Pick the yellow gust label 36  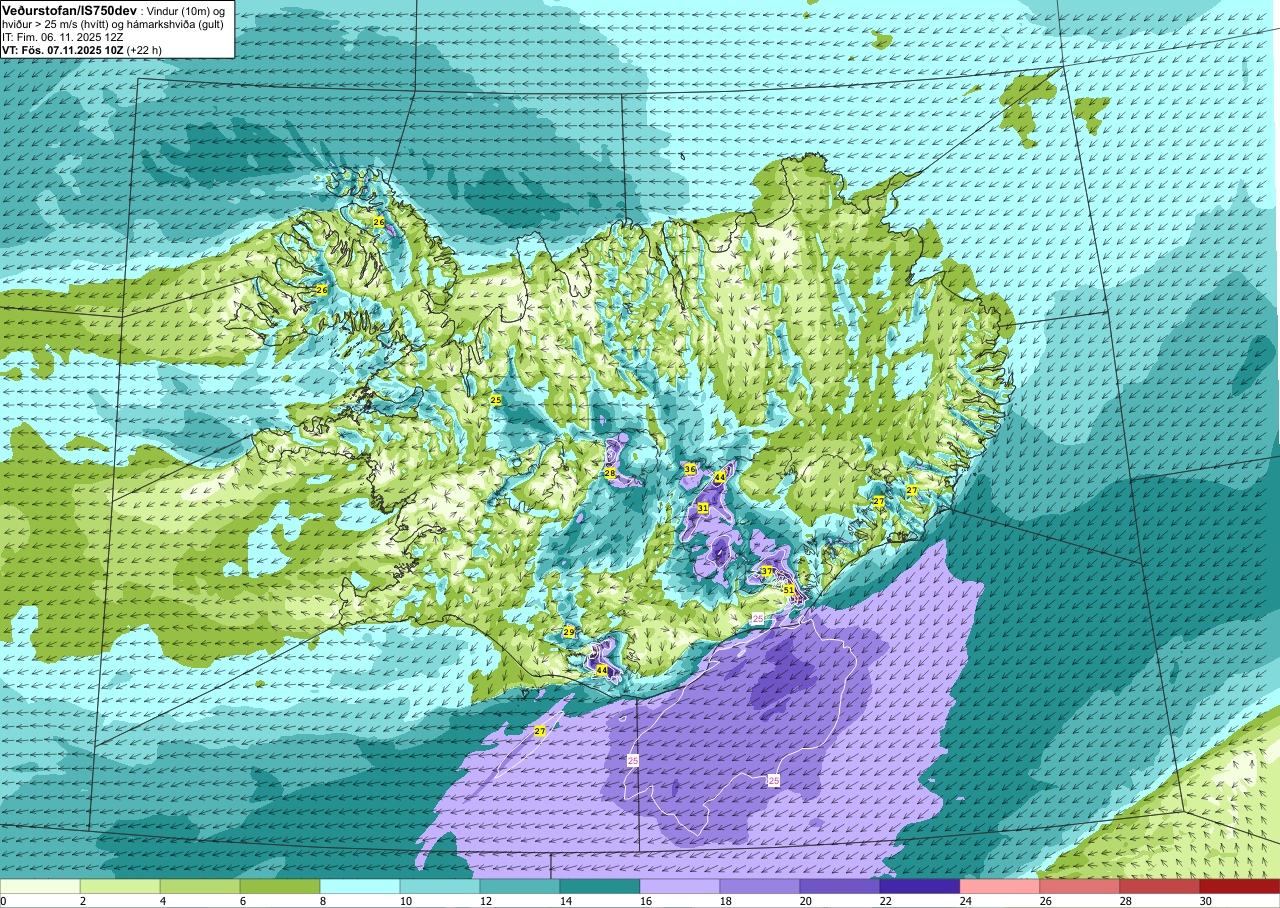click(x=690, y=469)
